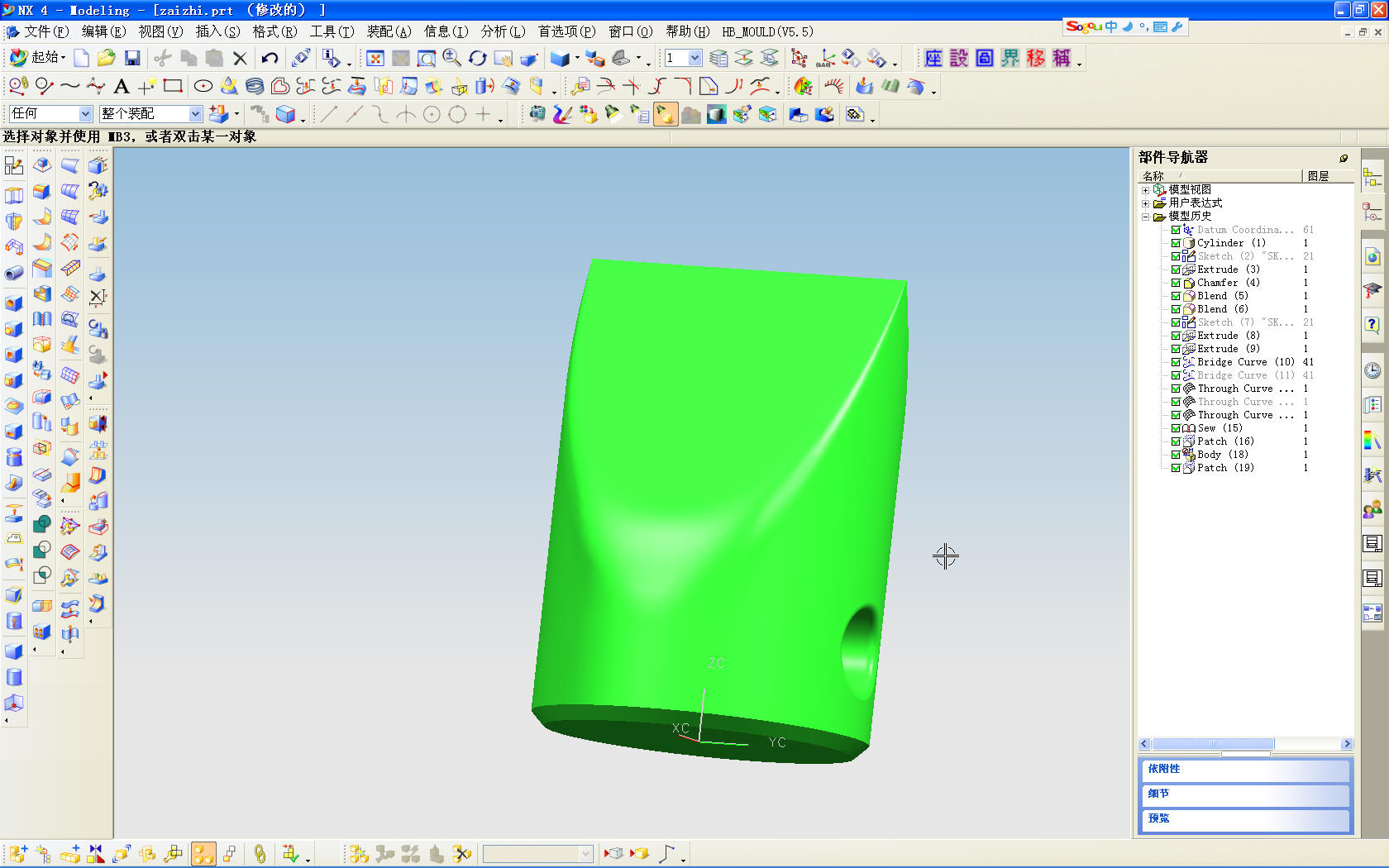Click the 名称 column header
The image size is (1389, 868).
point(1220,176)
